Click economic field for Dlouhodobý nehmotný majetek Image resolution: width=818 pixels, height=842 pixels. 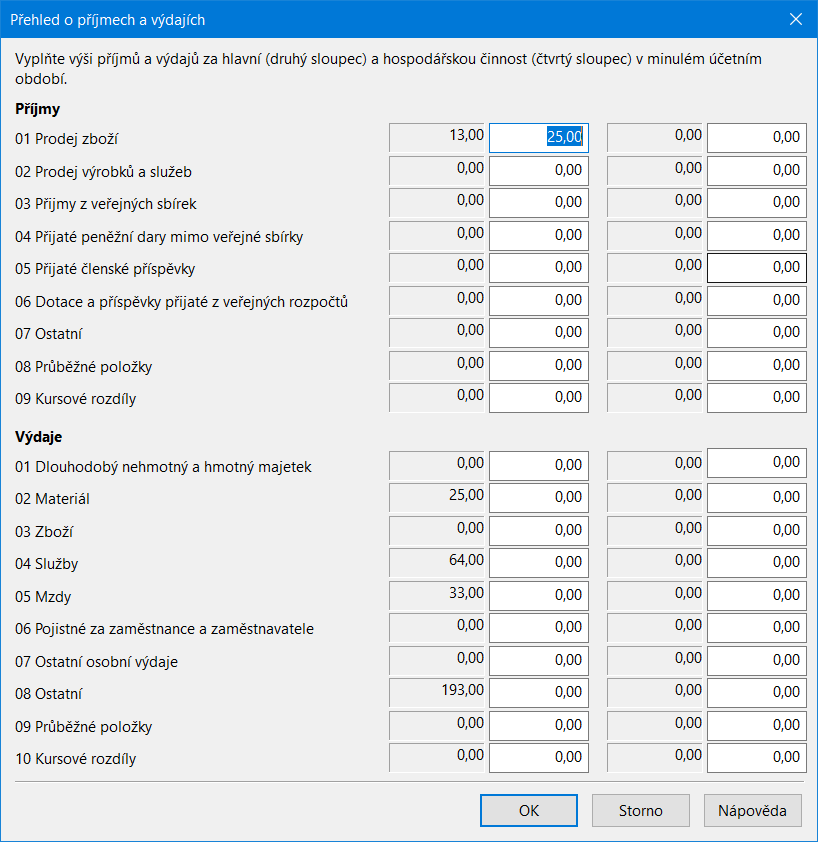pyautogui.click(x=757, y=463)
